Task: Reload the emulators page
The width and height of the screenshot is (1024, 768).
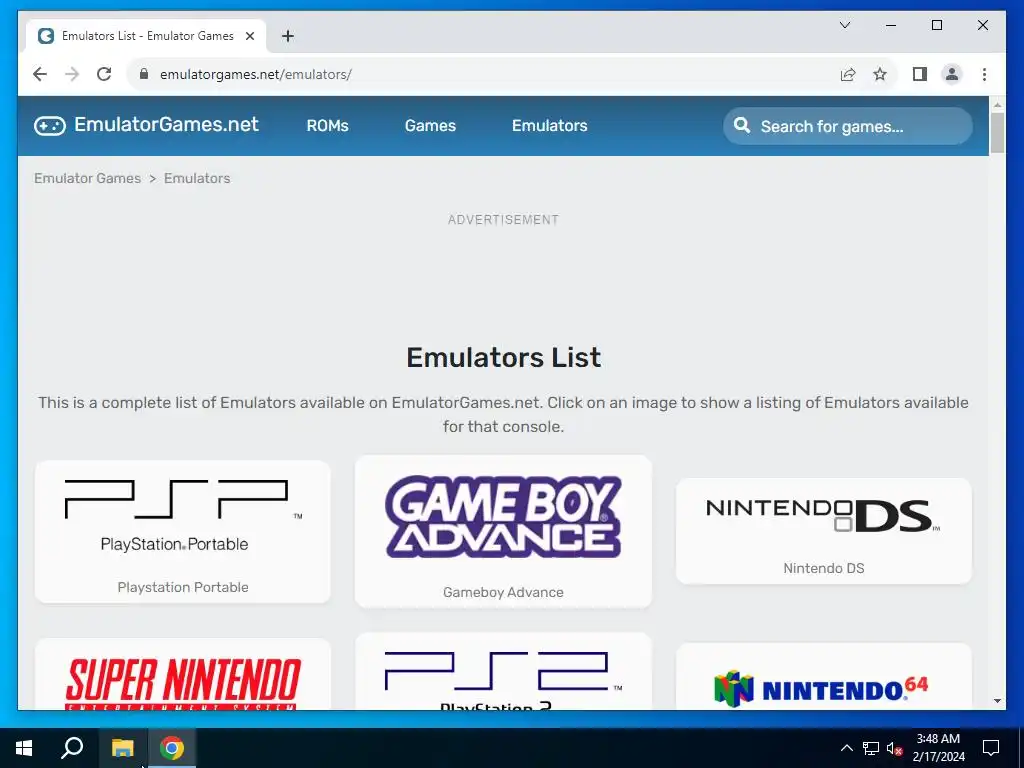Action: (x=104, y=74)
